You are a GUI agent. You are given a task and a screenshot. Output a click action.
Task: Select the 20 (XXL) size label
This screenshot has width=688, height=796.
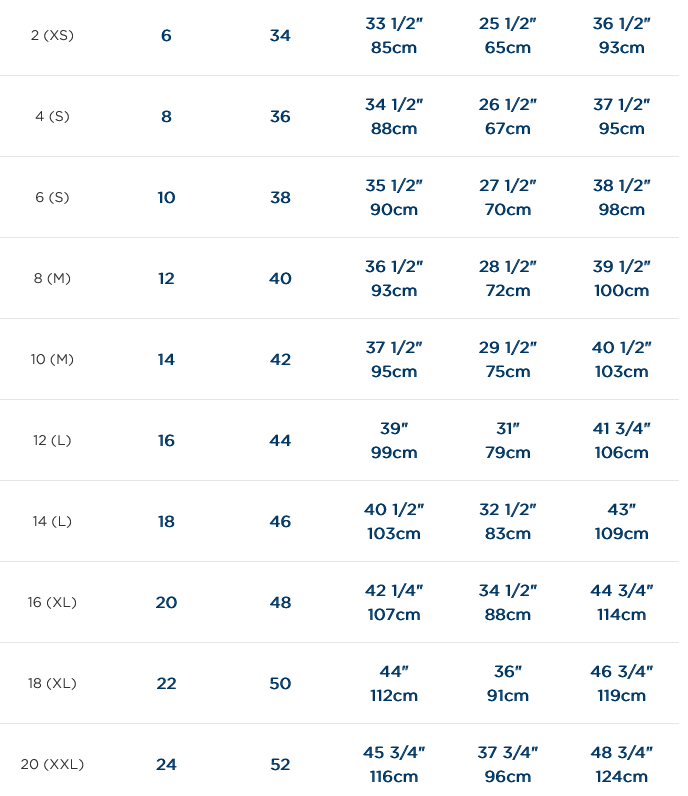point(52,765)
